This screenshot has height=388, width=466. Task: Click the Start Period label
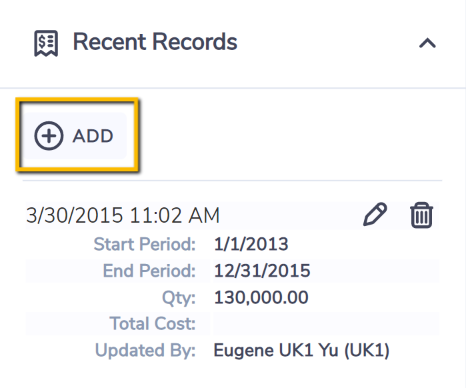145,244
